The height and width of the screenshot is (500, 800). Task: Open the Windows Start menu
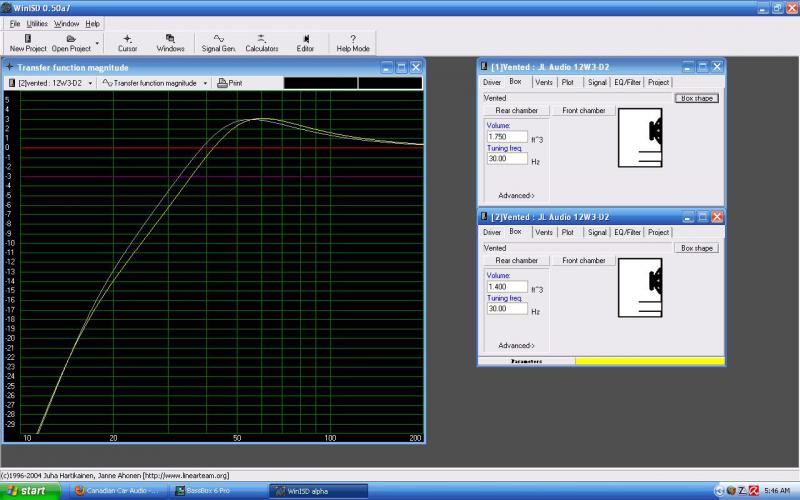click(x=28, y=491)
